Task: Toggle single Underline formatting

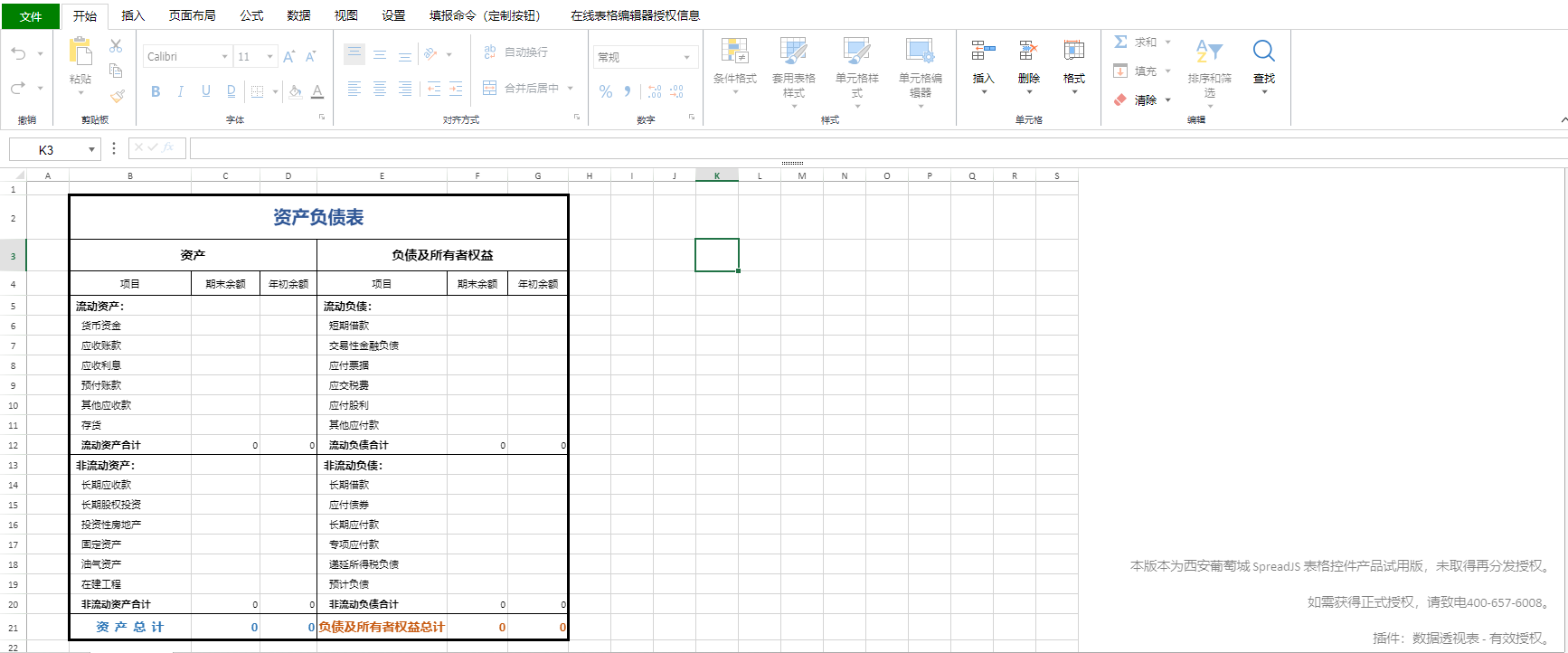Action: (206, 91)
